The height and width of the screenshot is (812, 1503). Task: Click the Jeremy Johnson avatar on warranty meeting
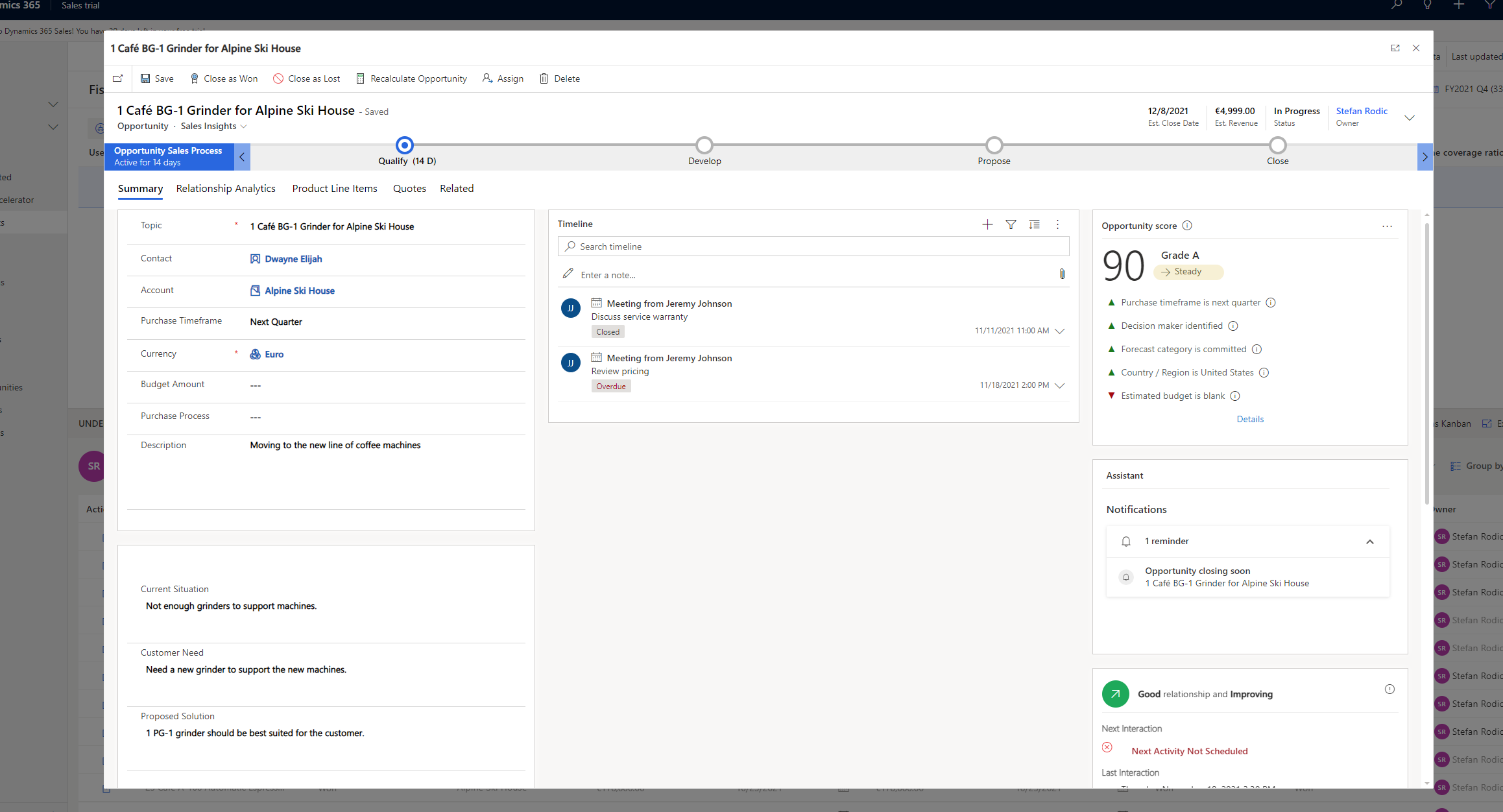point(570,308)
